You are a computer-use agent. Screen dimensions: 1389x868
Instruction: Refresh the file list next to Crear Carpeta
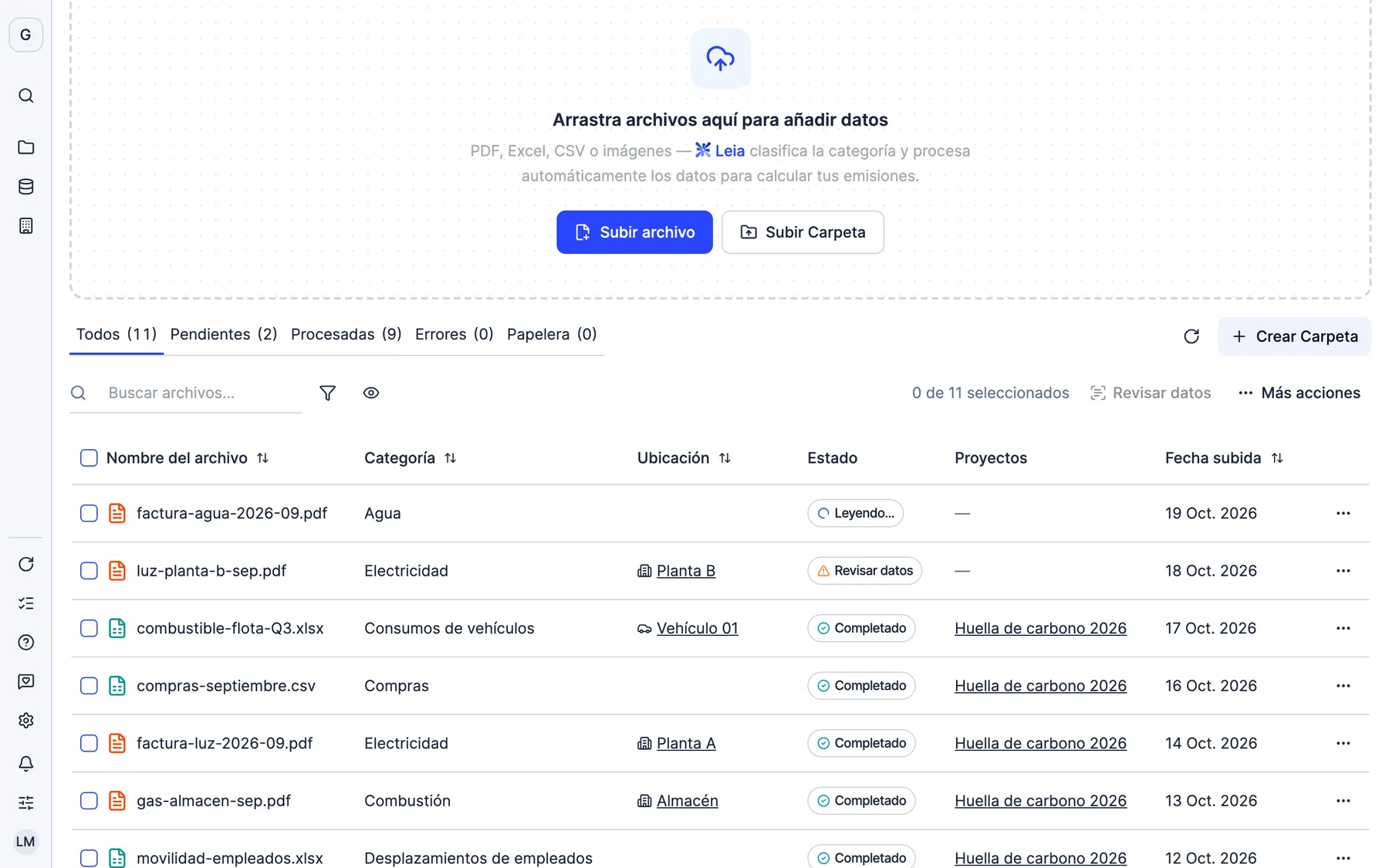1191,336
